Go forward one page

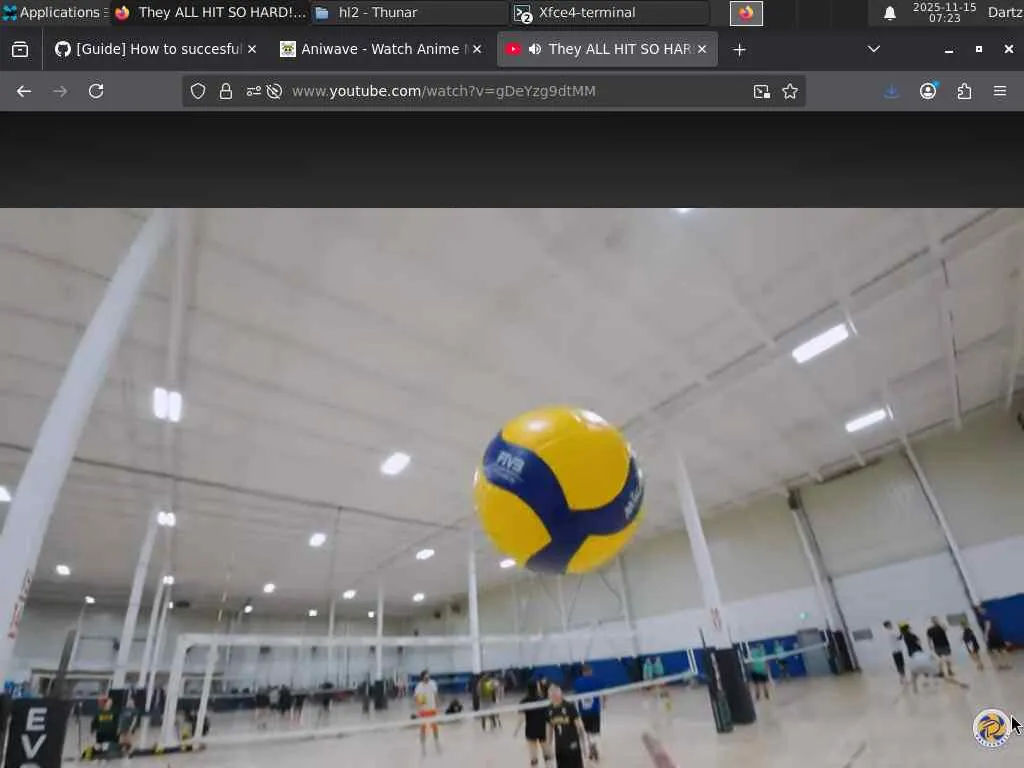(x=60, y=91)
